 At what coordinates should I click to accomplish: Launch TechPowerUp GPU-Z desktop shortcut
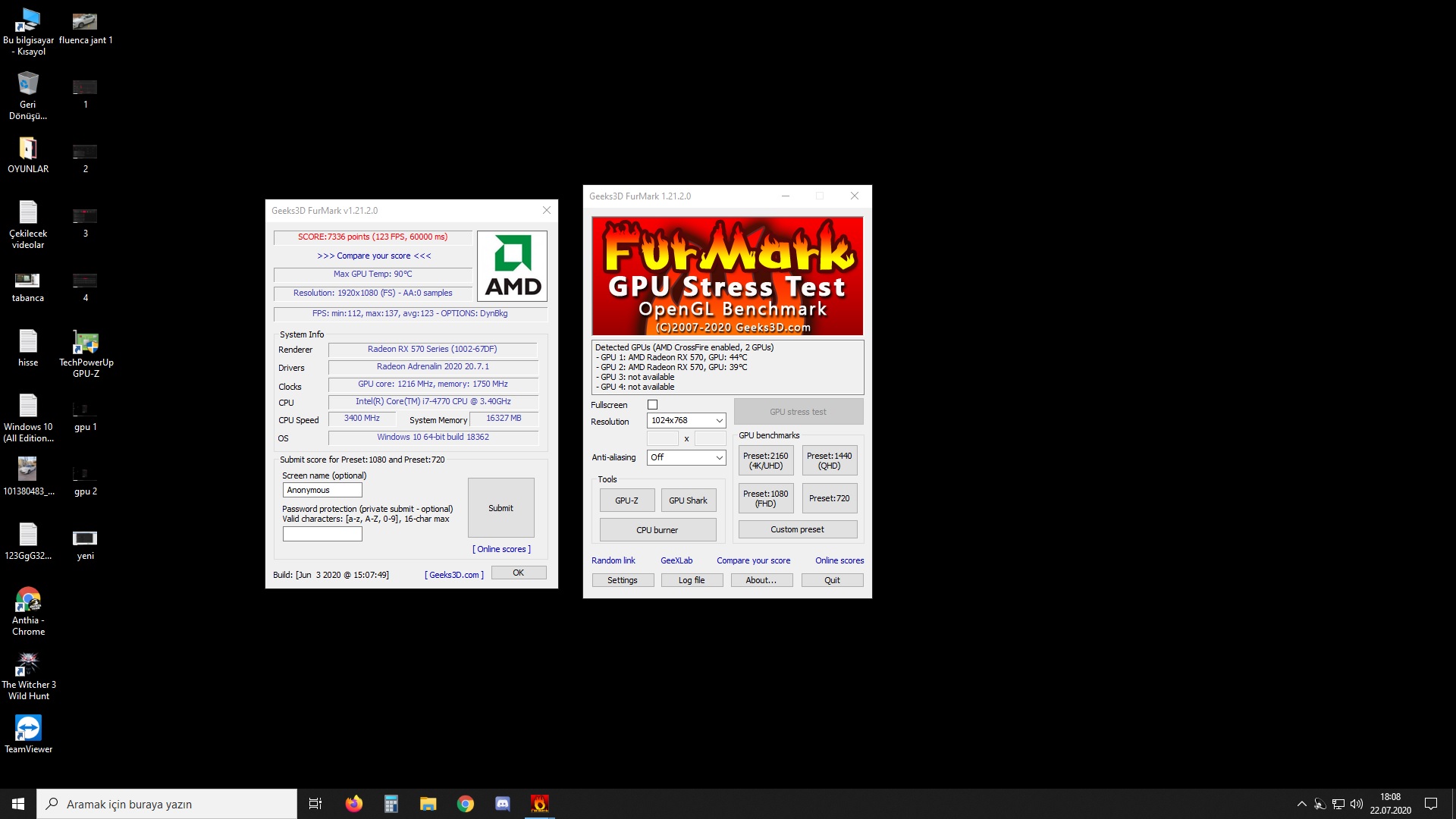[x=86, y=344]
